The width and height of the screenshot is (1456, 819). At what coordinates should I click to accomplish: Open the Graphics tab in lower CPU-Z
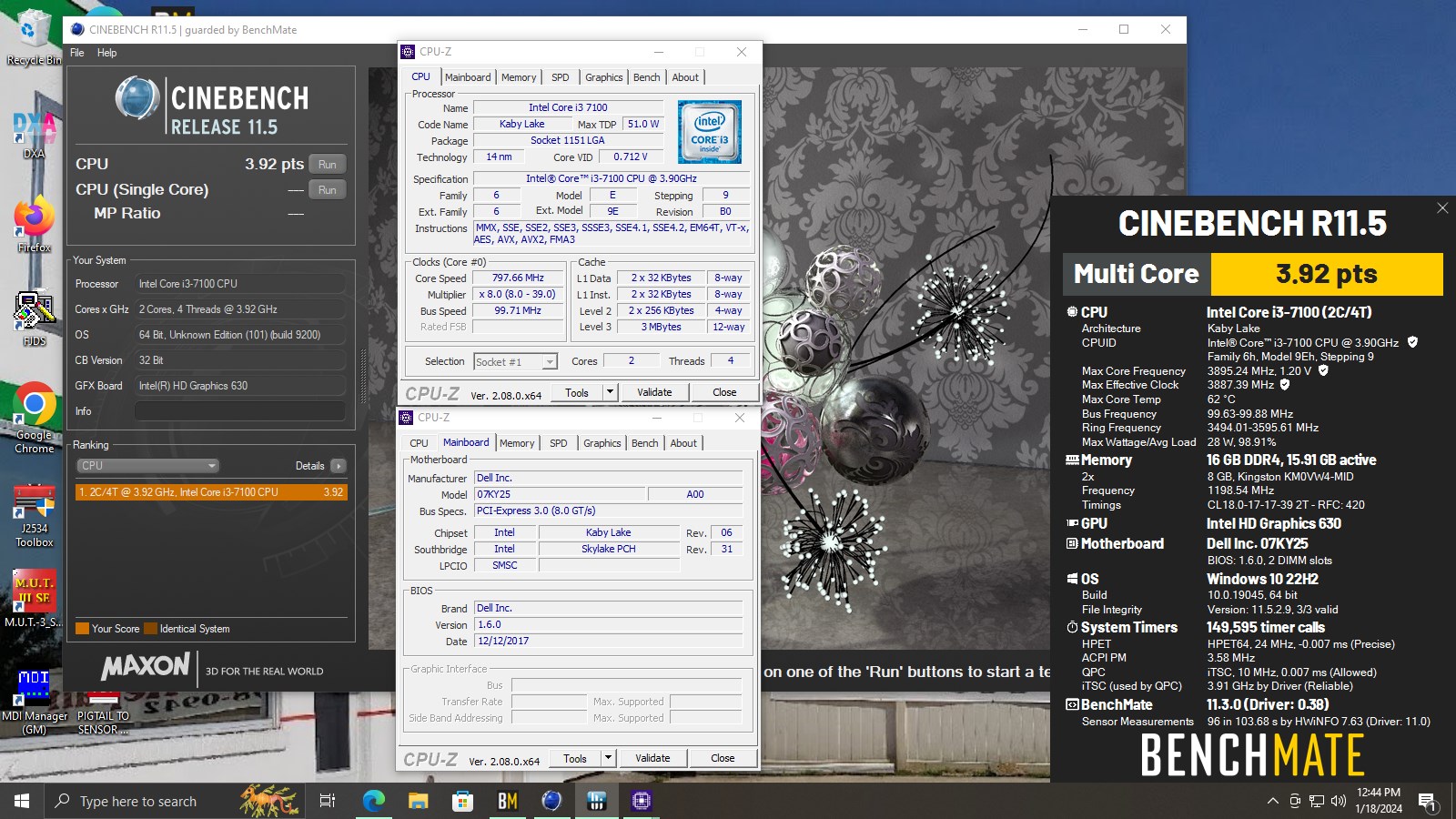(x=602, y=443)
